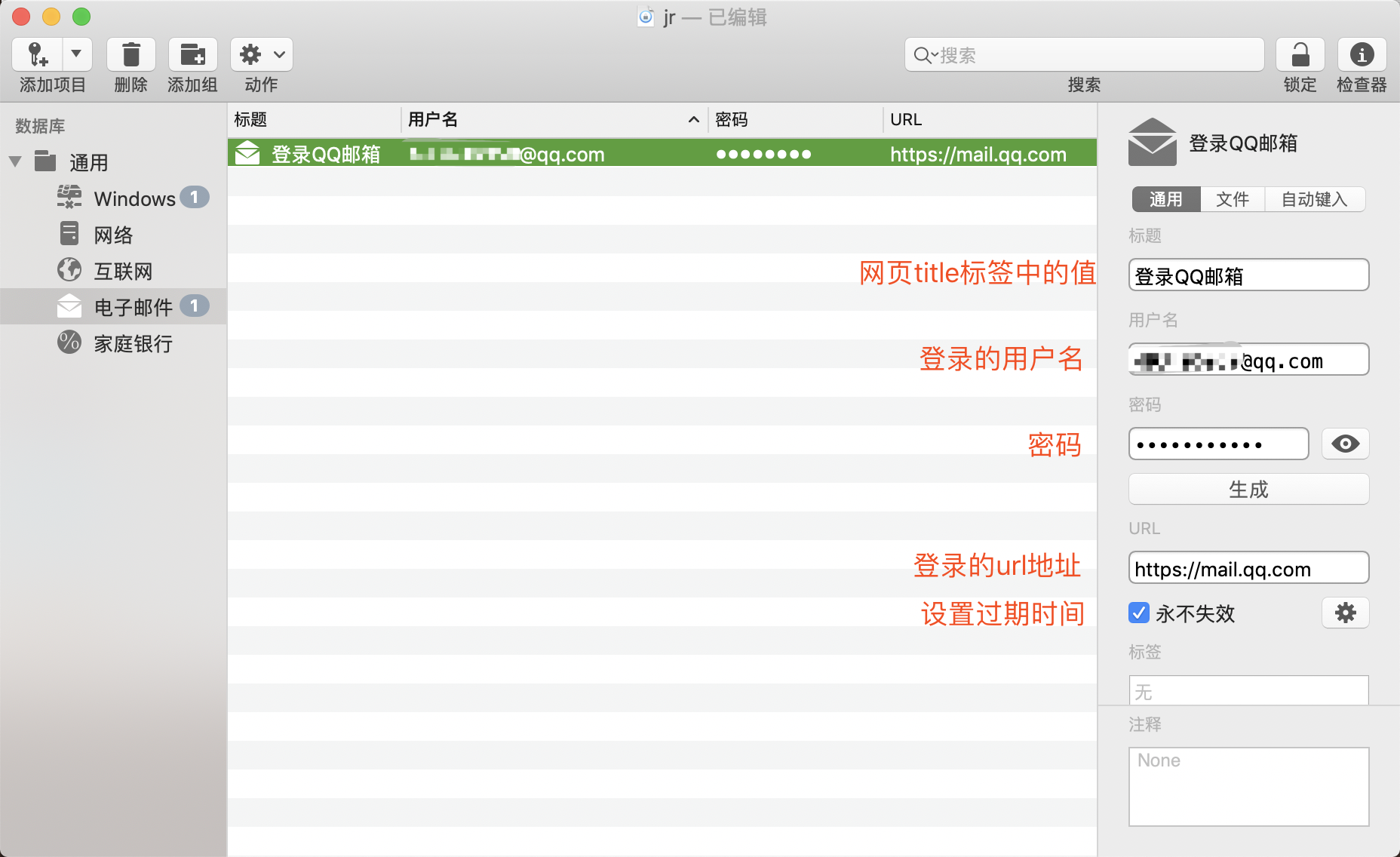Image resolution: width=1400 pixels, height=857 pixels.
Task: Click the 网络 server icon
Action: click(69, 233)
